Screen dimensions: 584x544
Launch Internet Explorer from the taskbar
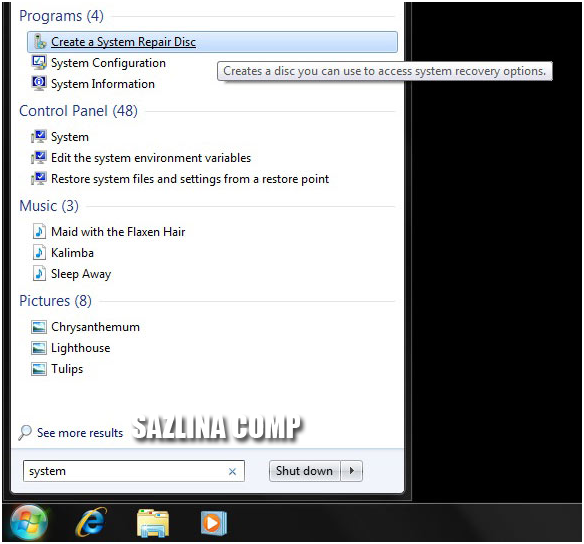point(91,522)
